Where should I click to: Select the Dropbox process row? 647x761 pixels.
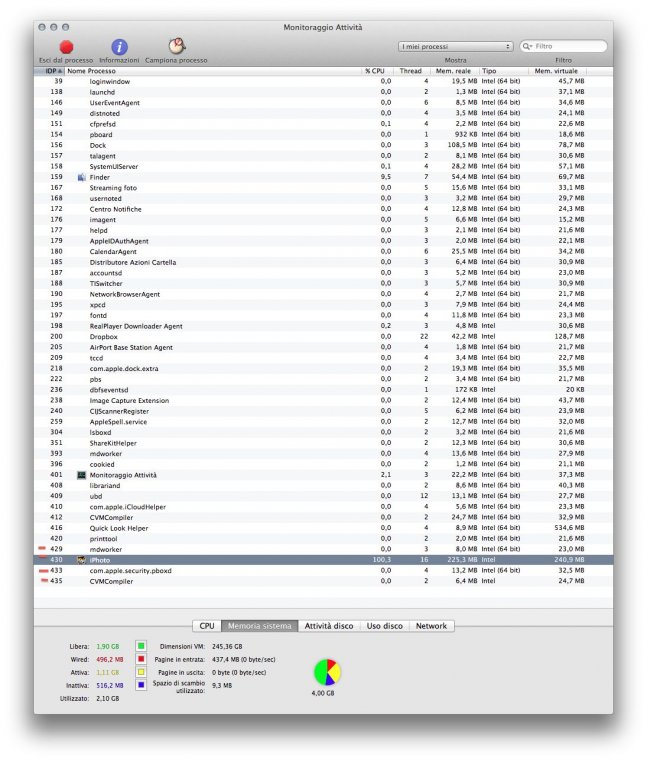click(x=323, y=337)
